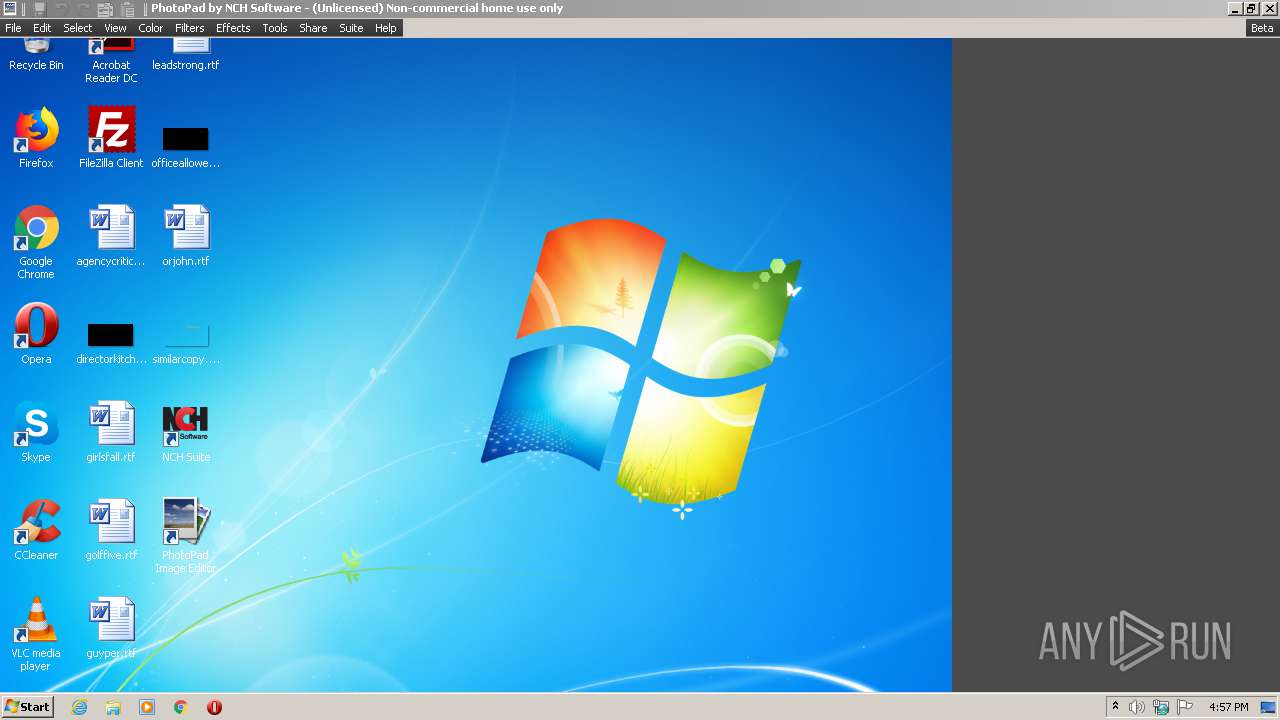Screen dimensions: 1280x720
Task: Open the Select menu
Action: [x=77, y=28]
